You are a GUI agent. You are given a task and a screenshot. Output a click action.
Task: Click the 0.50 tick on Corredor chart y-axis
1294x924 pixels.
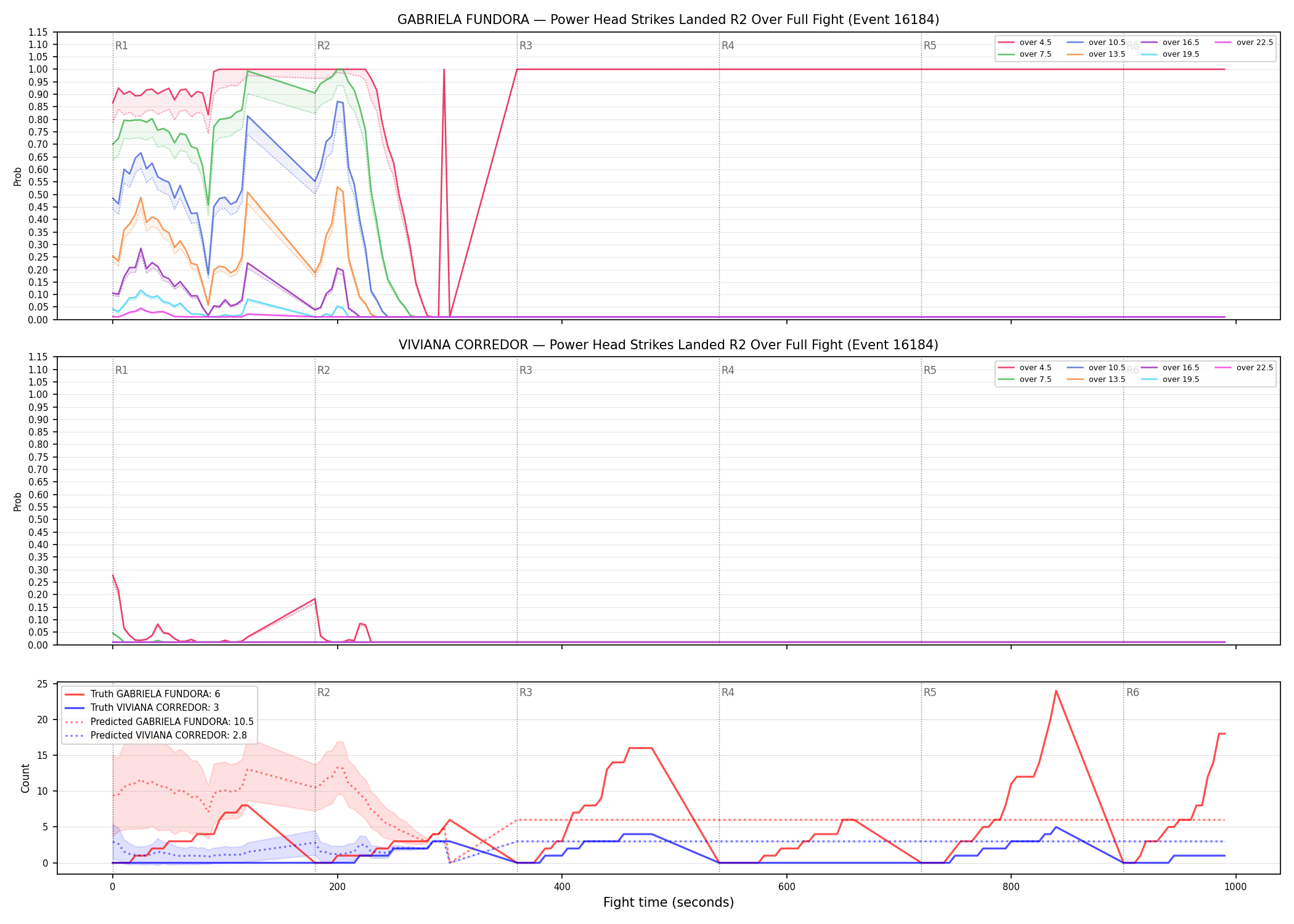[x=38, y=519]
